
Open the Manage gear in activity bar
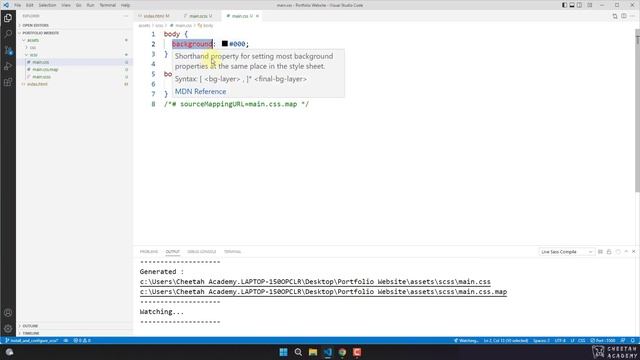8,329
